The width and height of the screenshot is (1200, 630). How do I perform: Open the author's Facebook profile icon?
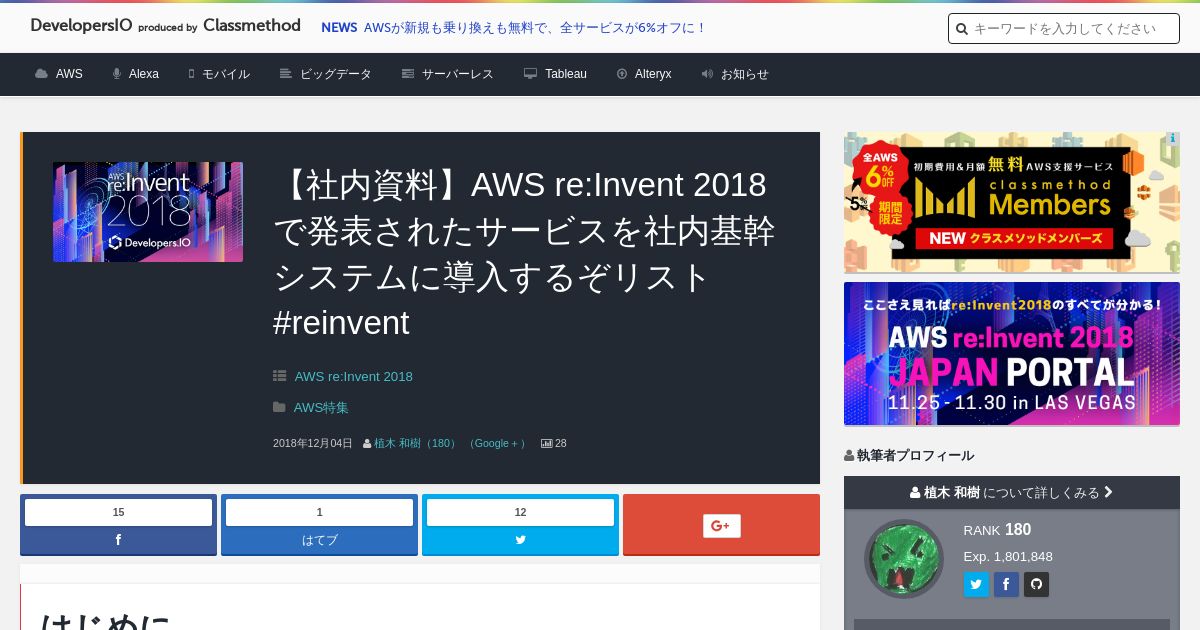coord(1006,584)
